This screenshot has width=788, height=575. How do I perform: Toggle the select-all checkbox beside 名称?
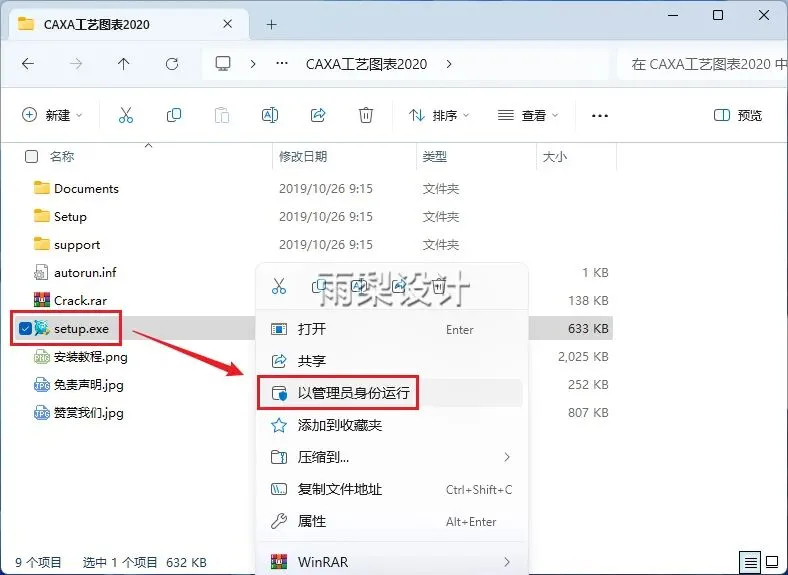pyautogui.click(x=31, y=157)
